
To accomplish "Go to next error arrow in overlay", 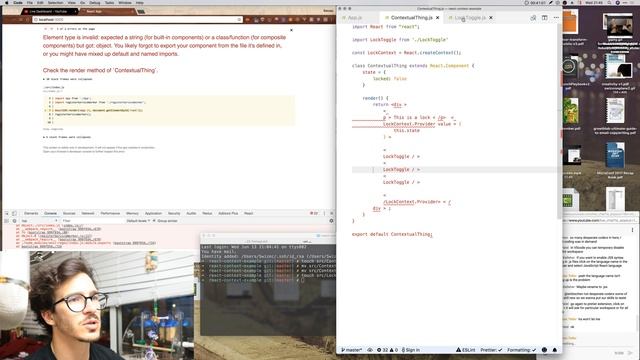I will tap(51, 29).
